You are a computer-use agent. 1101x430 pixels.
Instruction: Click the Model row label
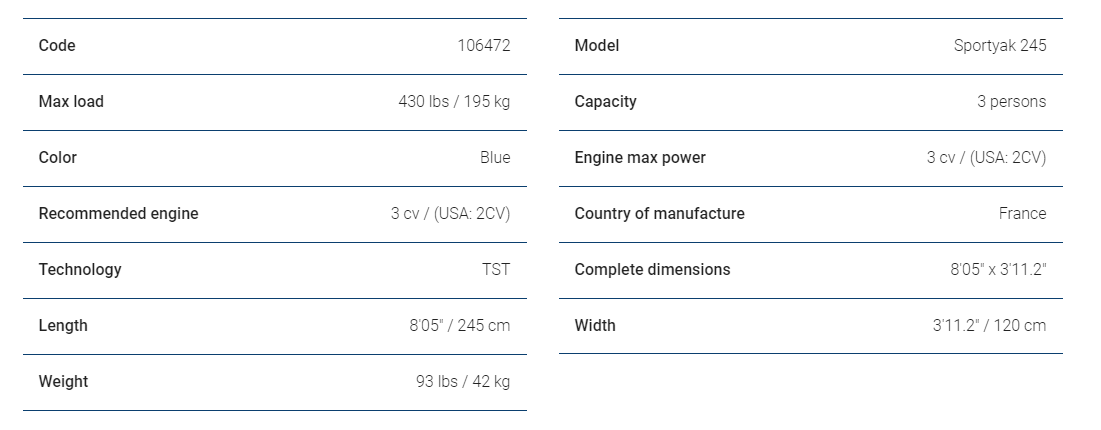pyautogui.click(x=597, y=46)
